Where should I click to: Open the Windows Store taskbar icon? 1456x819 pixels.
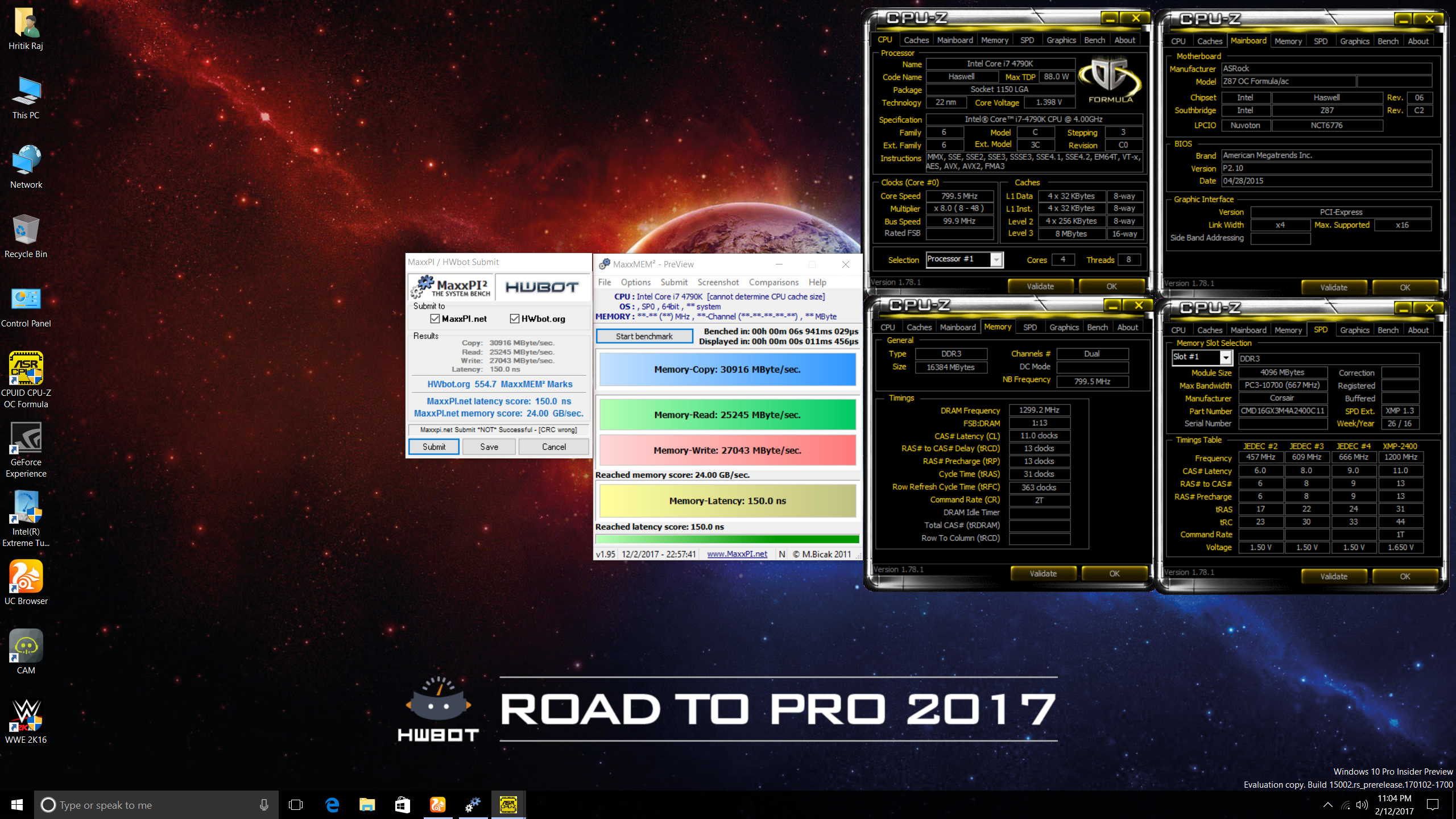402,805
